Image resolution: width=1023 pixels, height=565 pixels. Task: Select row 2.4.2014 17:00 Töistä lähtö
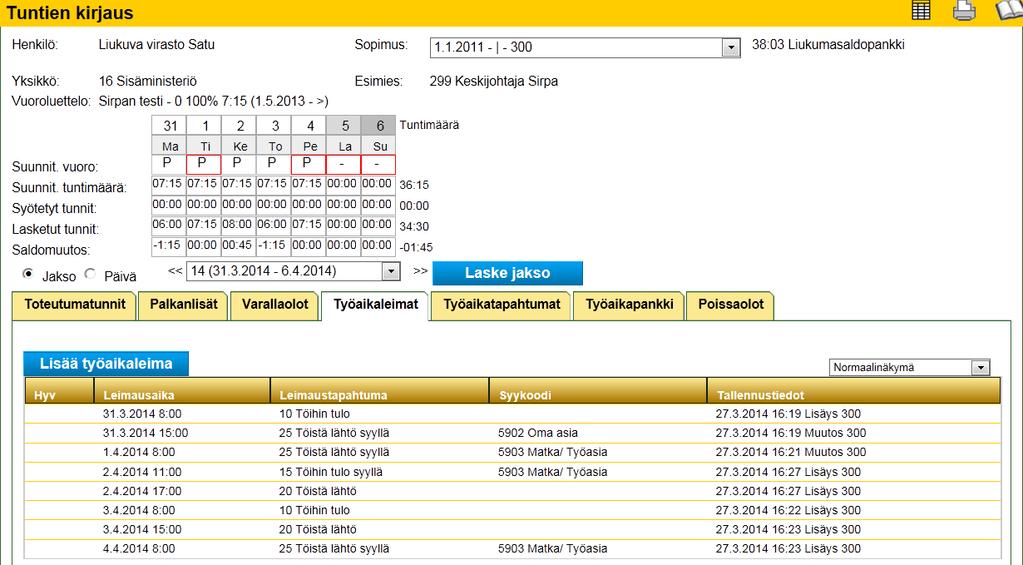click(x=512, y=491)
